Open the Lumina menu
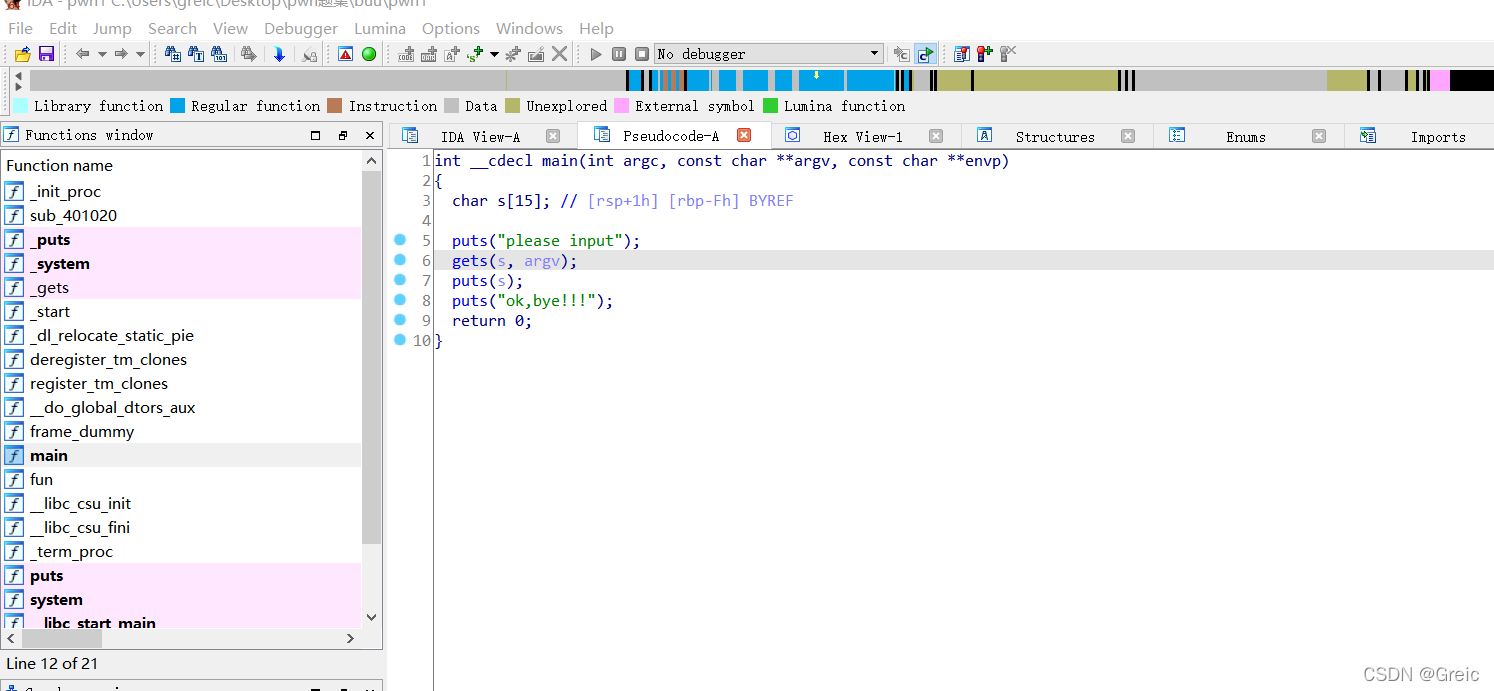 [380, 29]
